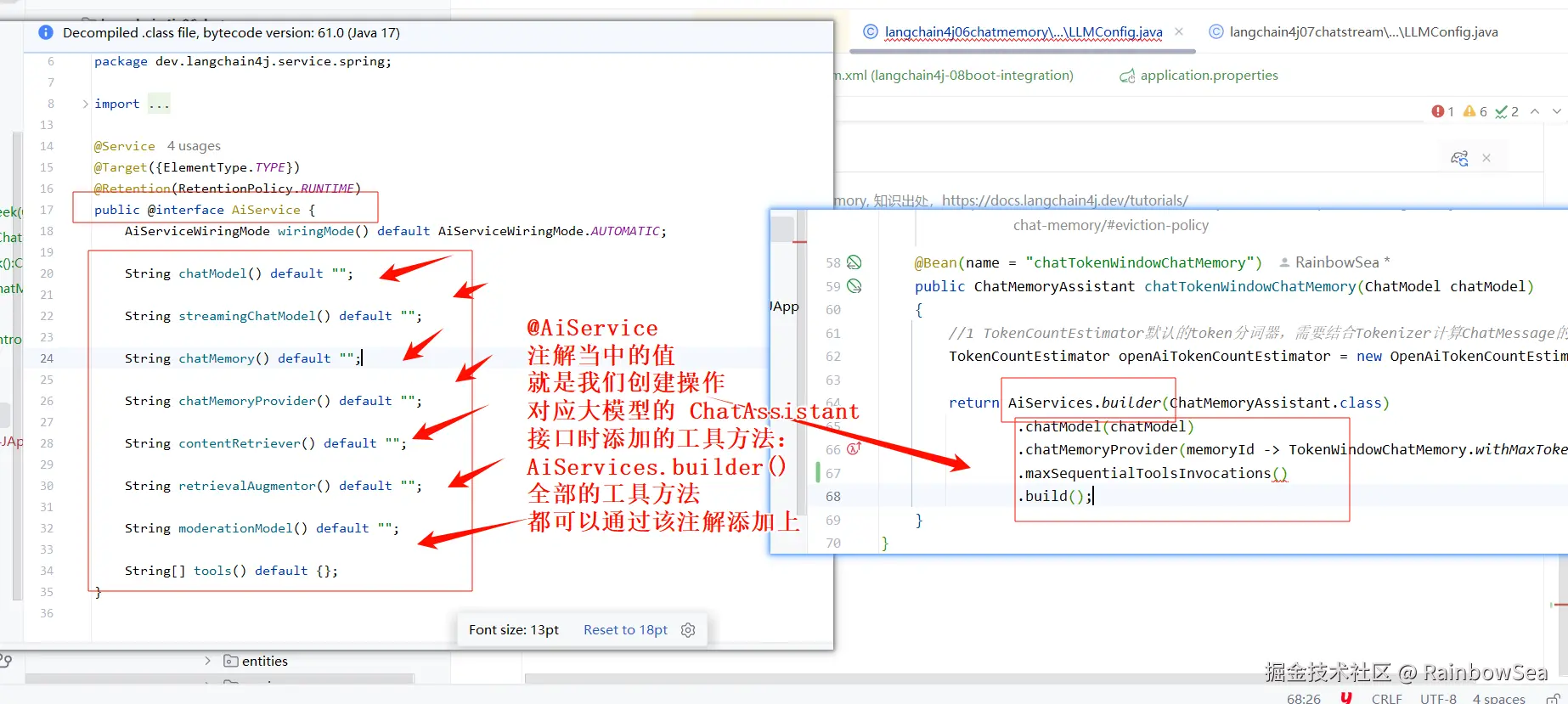Click line number 24 in decompiled gutter
Screen dimensions: 1568x704
pos(47,358)
